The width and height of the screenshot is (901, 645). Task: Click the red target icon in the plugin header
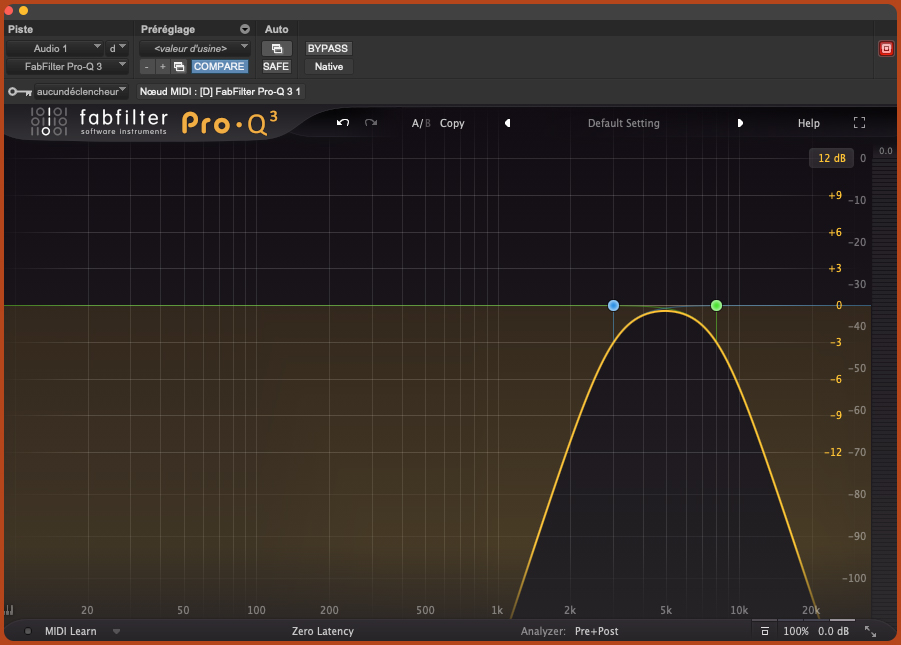pyautogui.click(x=885, y=48)
